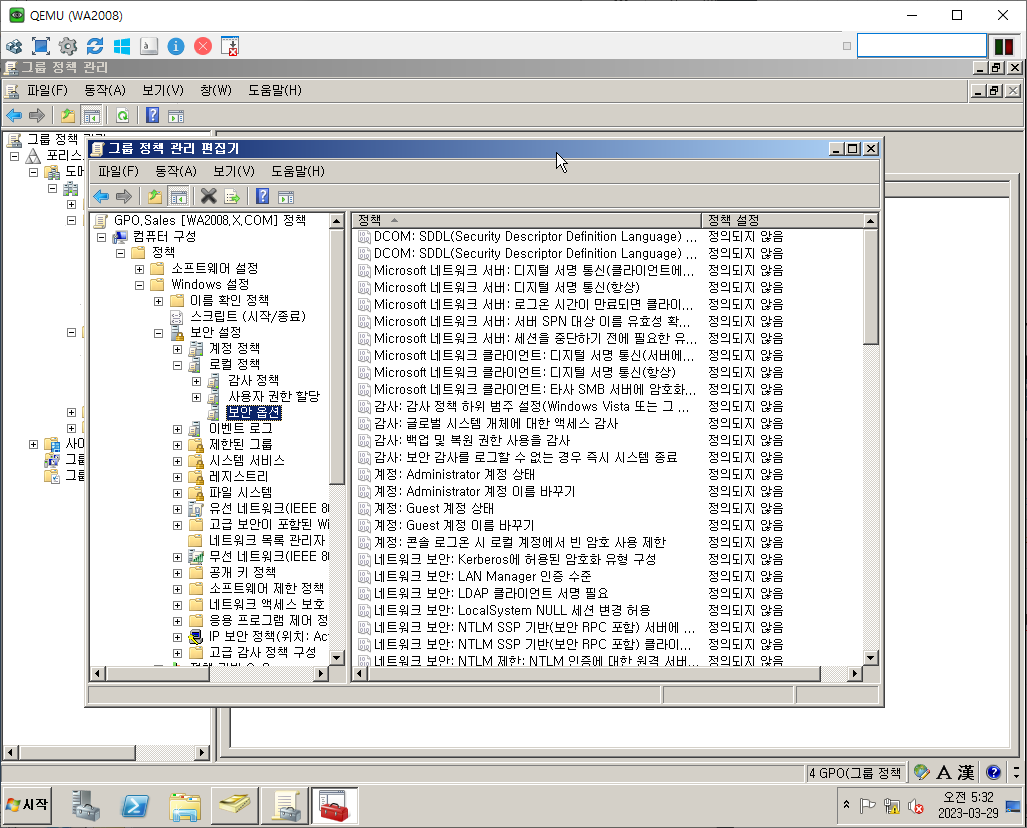Open the 동작(A) menu in the policy editor
This screenshot has width=1027, height=828.
(x=176, y=171)
